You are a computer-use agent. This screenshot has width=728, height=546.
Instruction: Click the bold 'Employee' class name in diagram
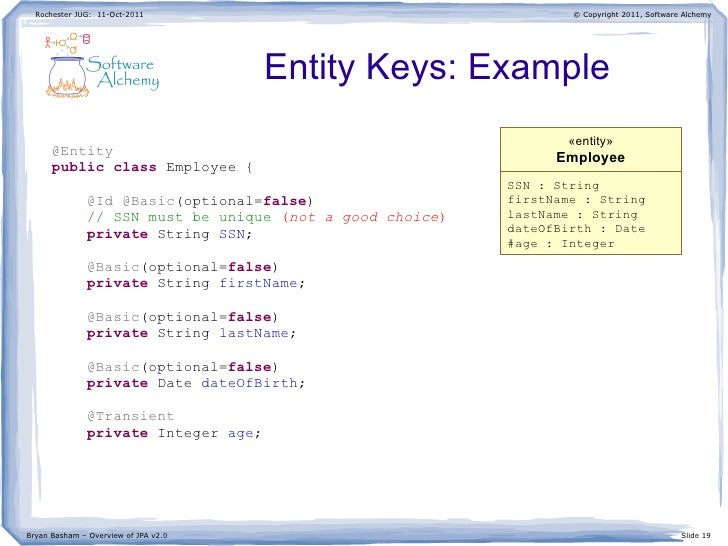point(590,157)
